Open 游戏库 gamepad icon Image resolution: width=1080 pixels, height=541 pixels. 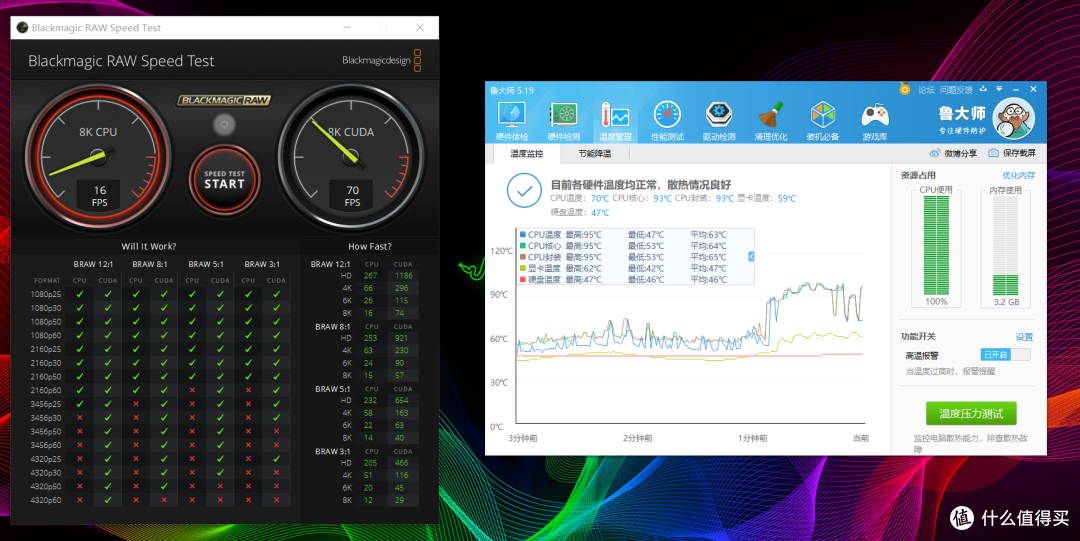(874, 115)
